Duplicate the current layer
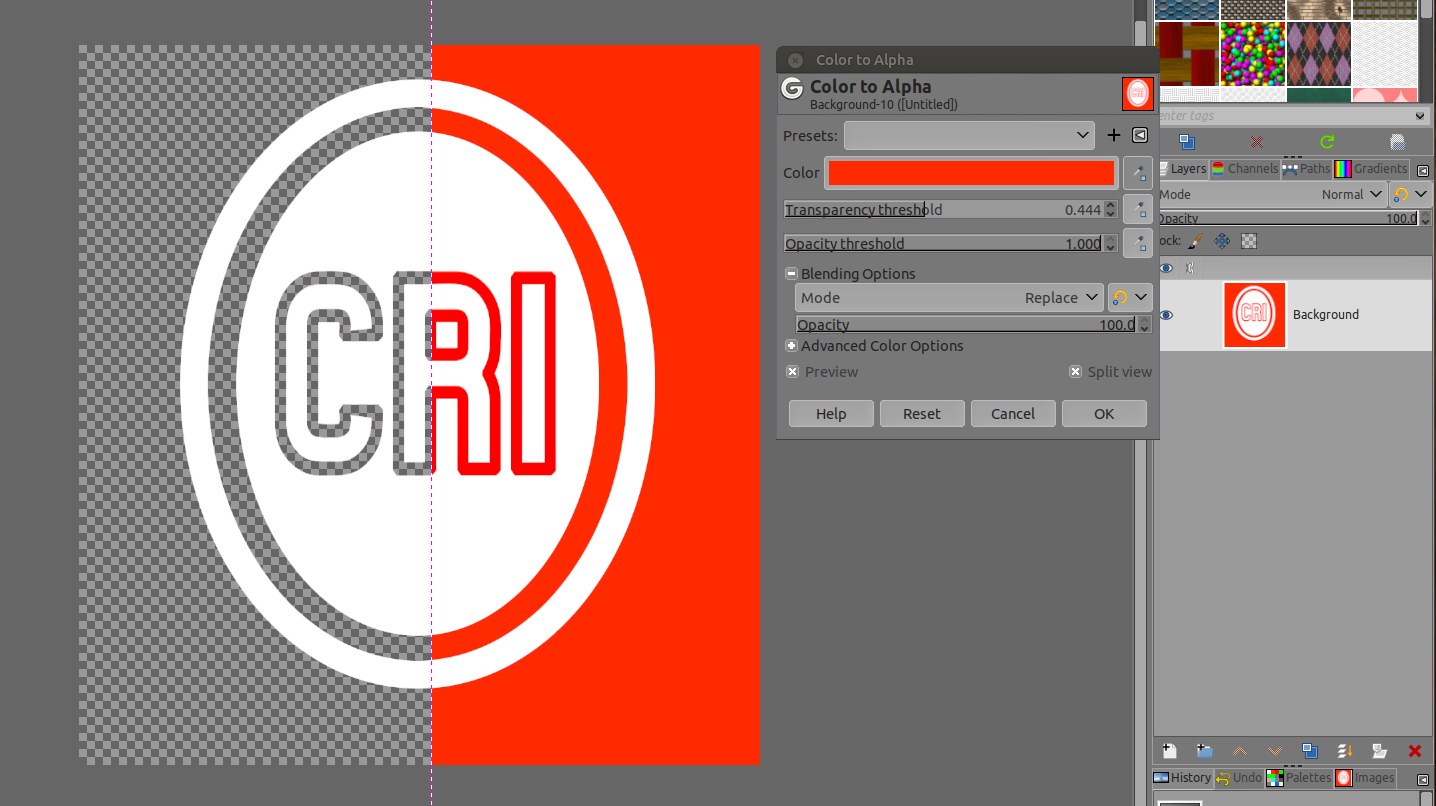Viewport: 1436px width, 806px height. click(1310, 751)
